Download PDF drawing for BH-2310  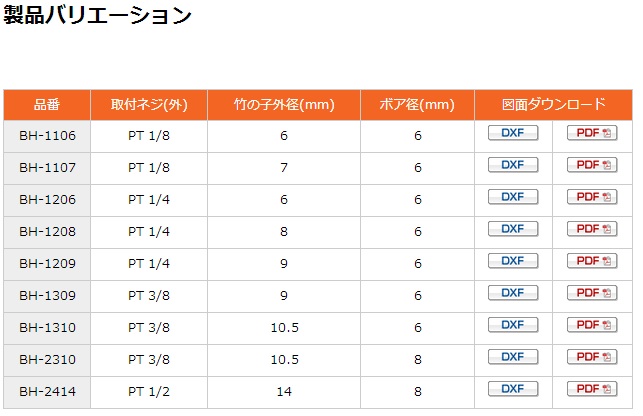592,357
